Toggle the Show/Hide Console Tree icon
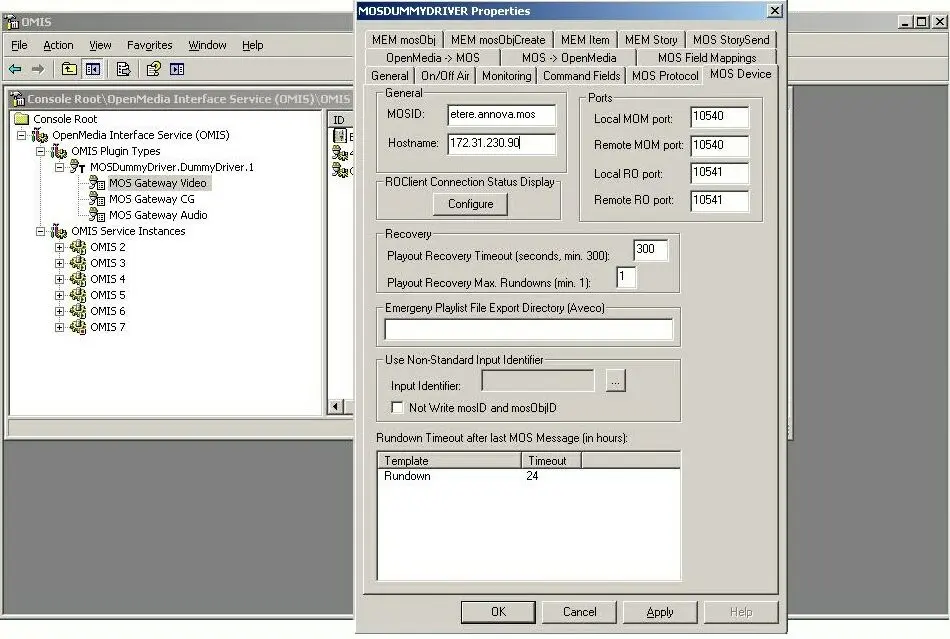This screenshot has width=950, height=639. (92, 69)
